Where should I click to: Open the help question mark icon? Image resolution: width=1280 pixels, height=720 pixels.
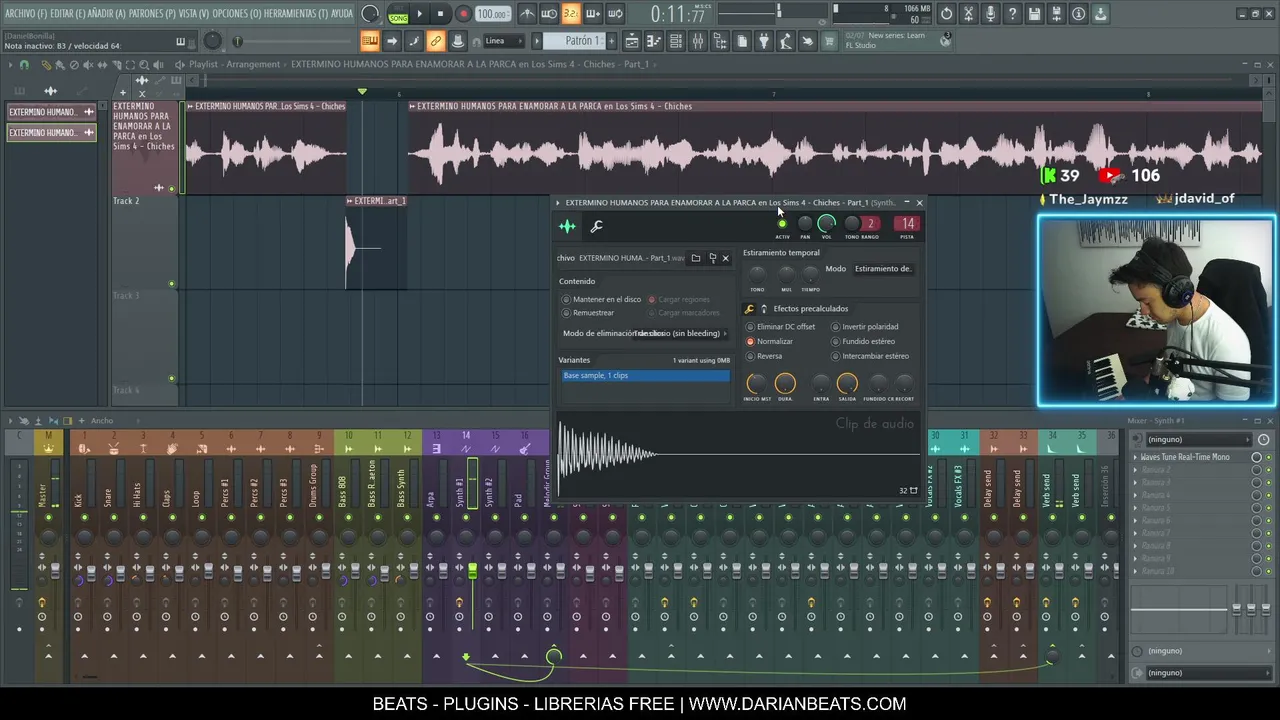(1012, 14)
